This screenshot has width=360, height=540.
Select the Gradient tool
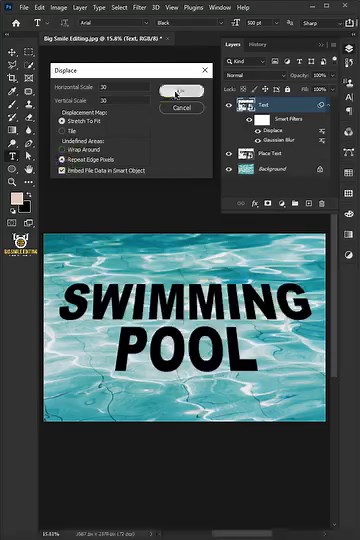tap(12, 130)
